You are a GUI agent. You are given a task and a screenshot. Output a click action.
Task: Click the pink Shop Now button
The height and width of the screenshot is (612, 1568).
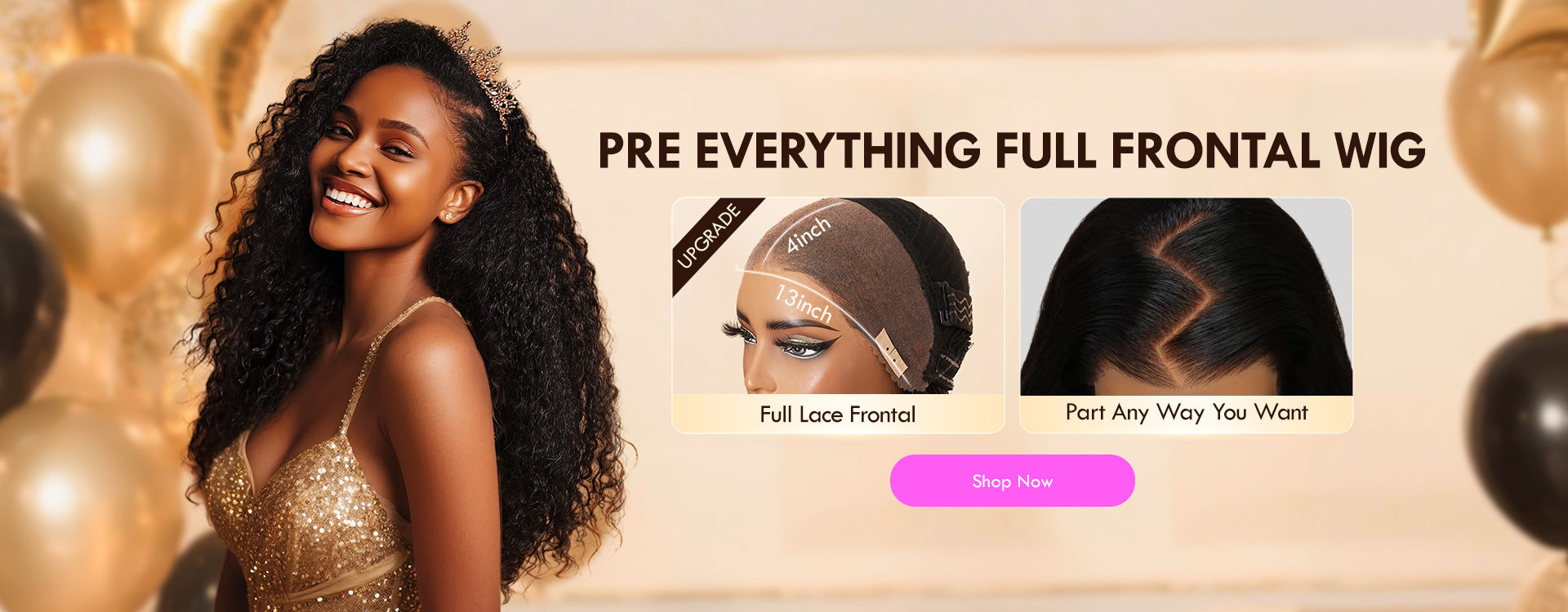pos(1012,481)
